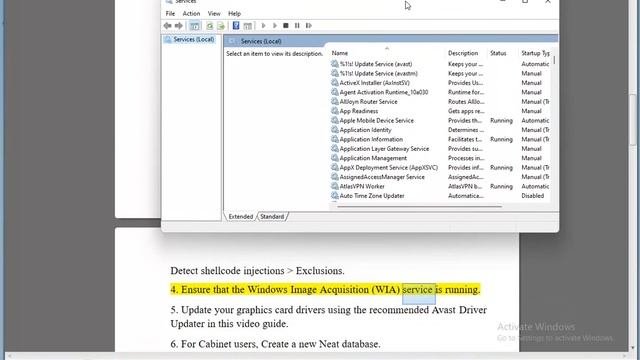Click gear icon beside AppX Deployment Service
640x360 pixels.
coord(335,167)
